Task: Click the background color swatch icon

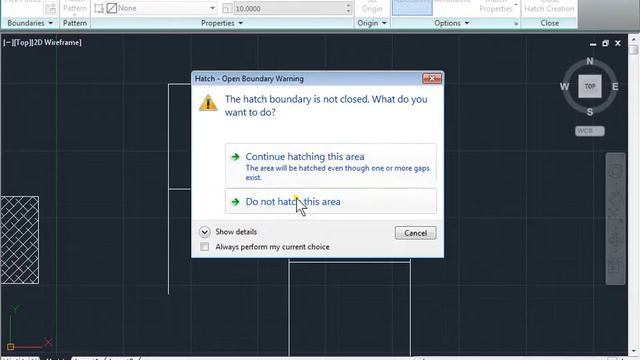Action: click(111, 8)
